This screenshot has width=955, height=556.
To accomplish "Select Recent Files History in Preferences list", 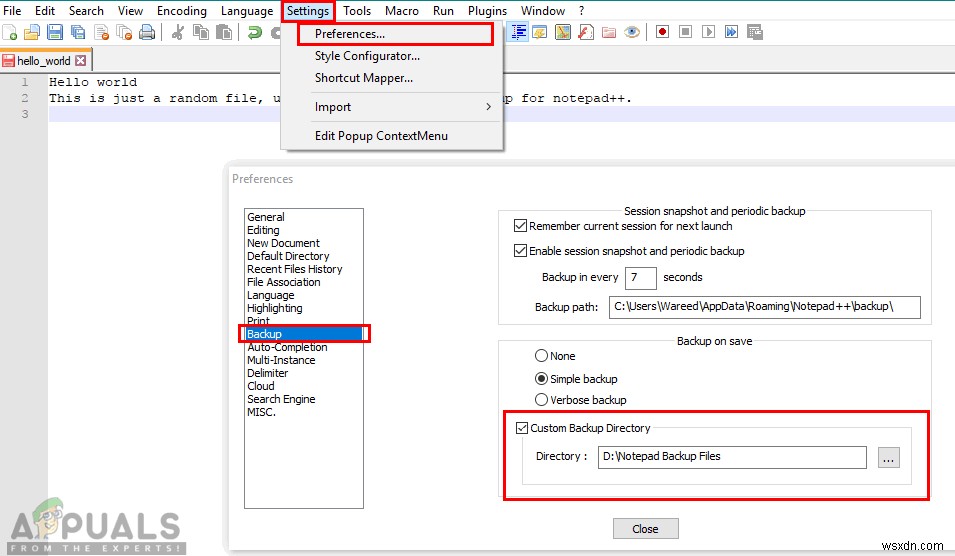I will tap(295, 269).
